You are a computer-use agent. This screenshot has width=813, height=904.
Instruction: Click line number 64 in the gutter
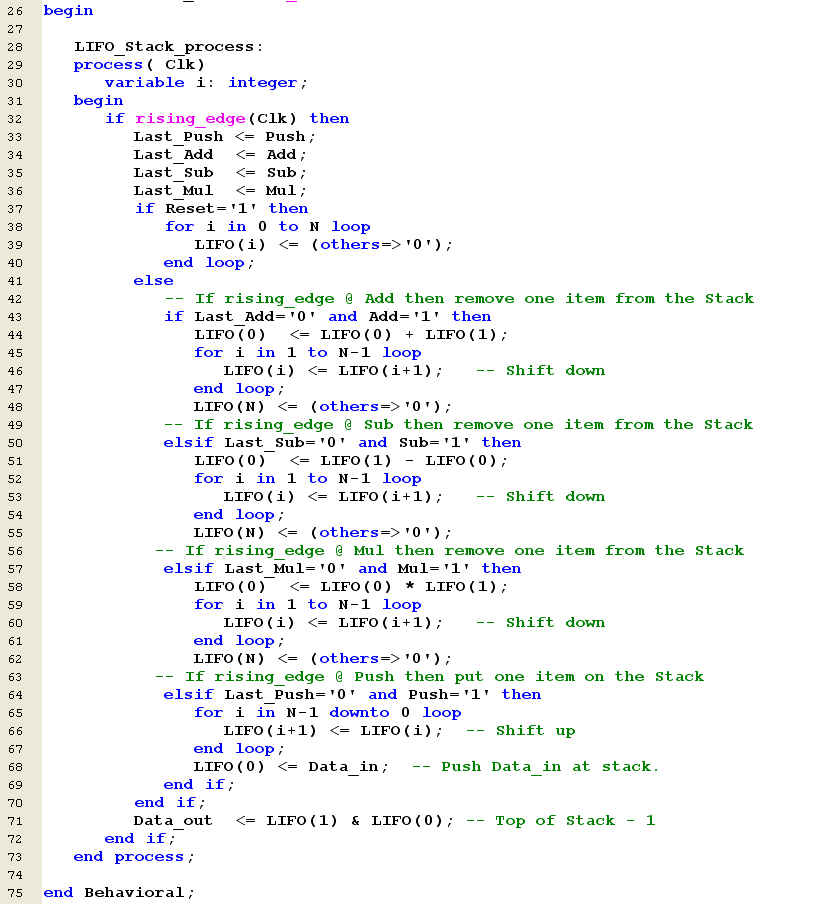tap(15, 695)
